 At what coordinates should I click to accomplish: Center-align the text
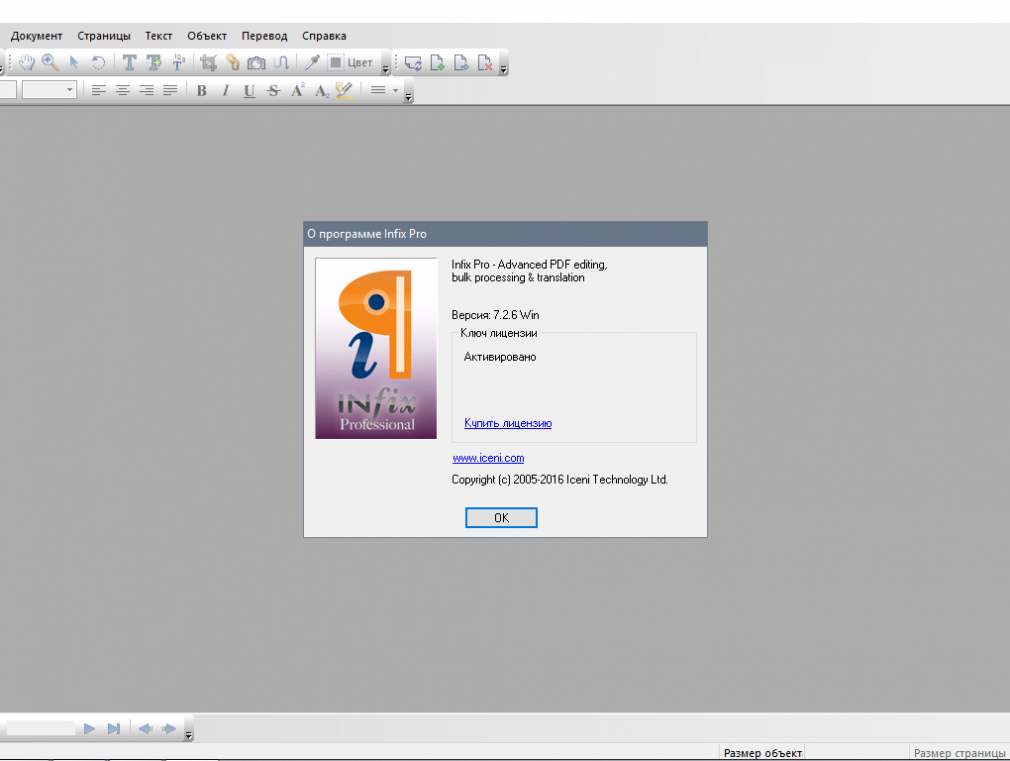point(122,90)
